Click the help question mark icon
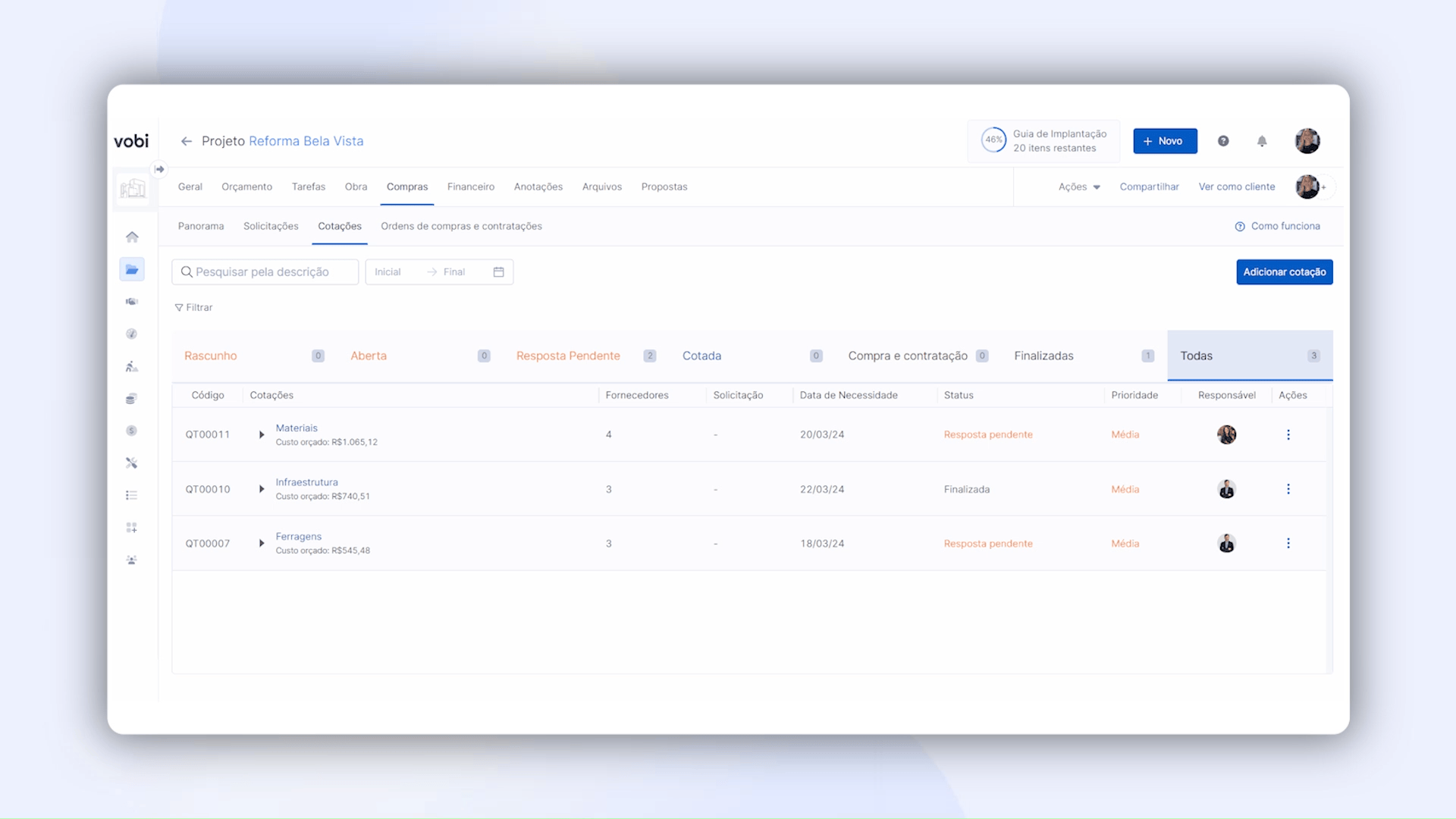Screen dimensions: 1456x819 pyautogui.click(x=1223, y=141)
